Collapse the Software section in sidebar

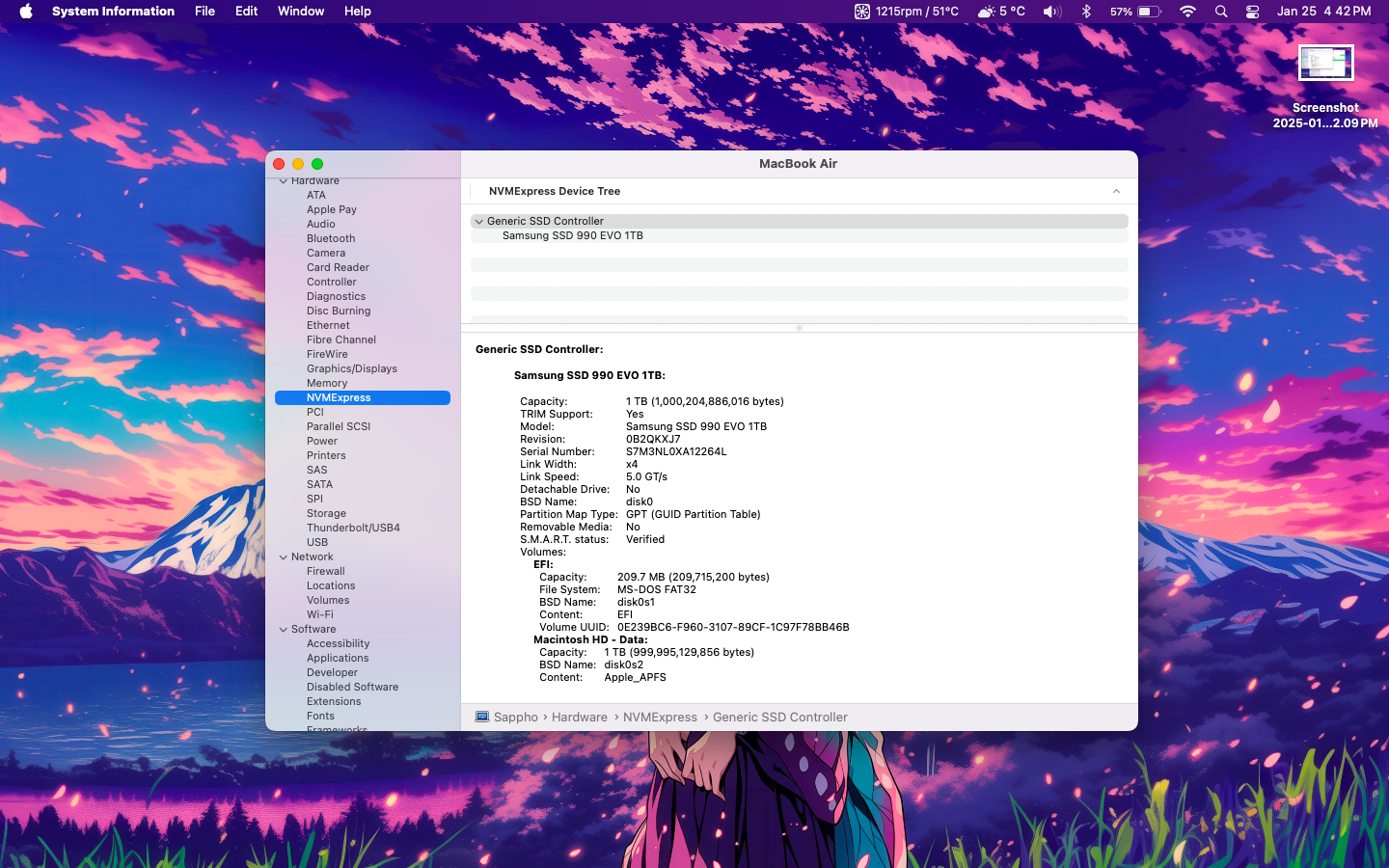[x=283, y=629]
